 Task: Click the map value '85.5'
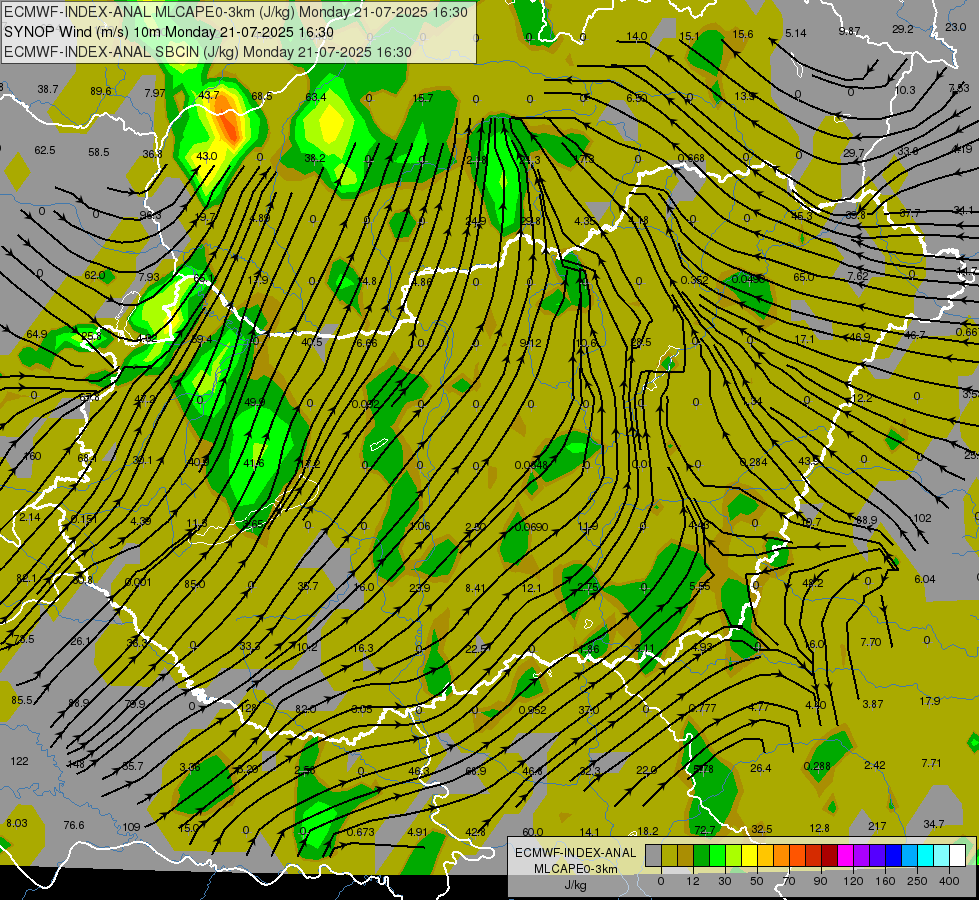pos(22,700)
